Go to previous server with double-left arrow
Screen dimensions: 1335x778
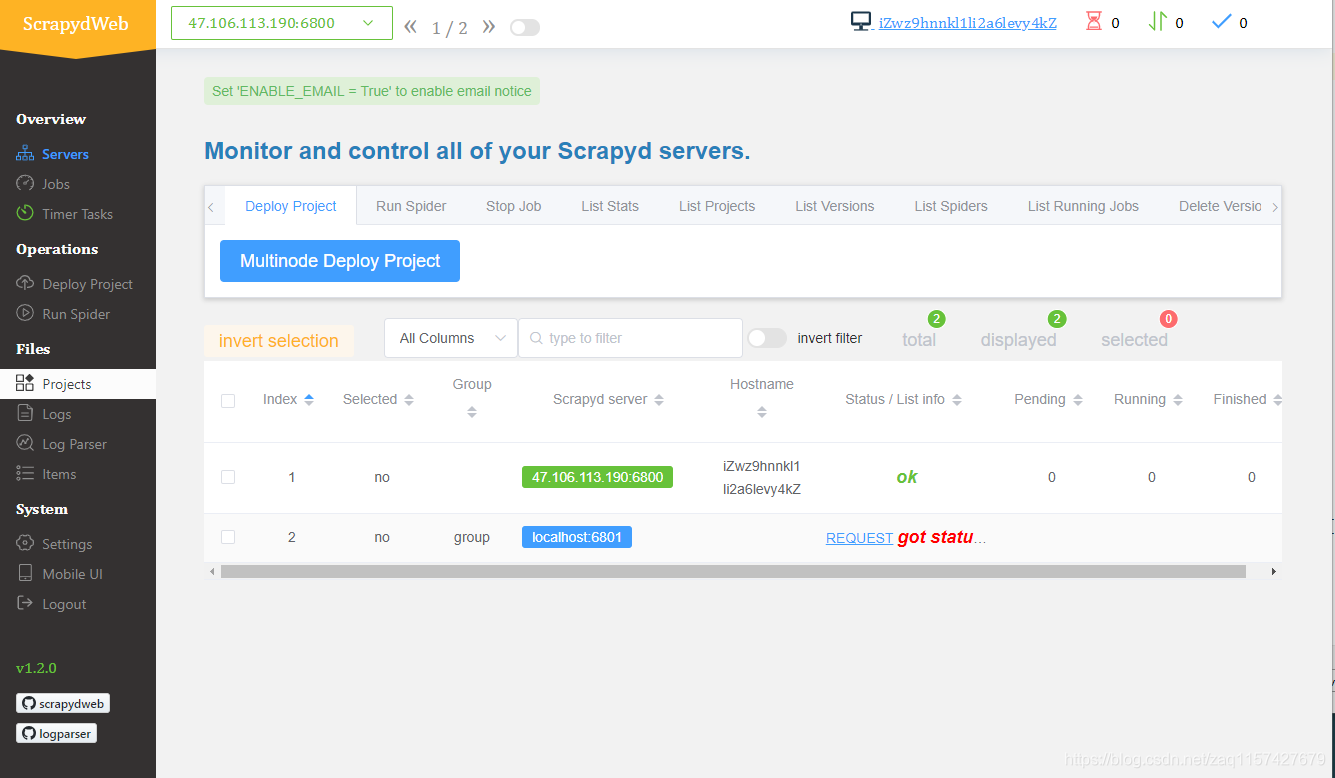[x=410, y=27]
